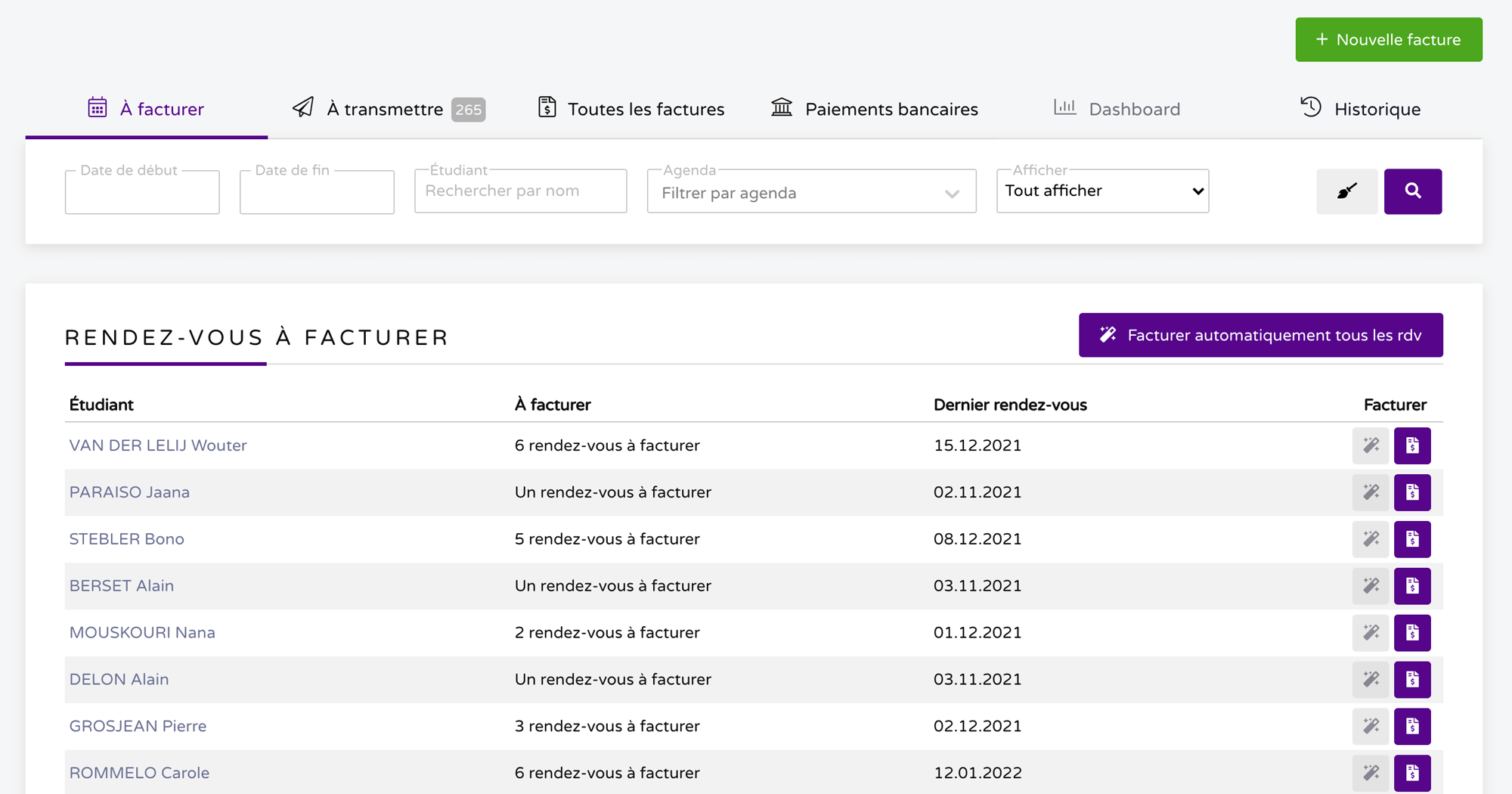Viewport: 1512px width, 794px height.
Task: Click magic wand icon for MOUSKOURI Nana
Action: click(1371, 633)
